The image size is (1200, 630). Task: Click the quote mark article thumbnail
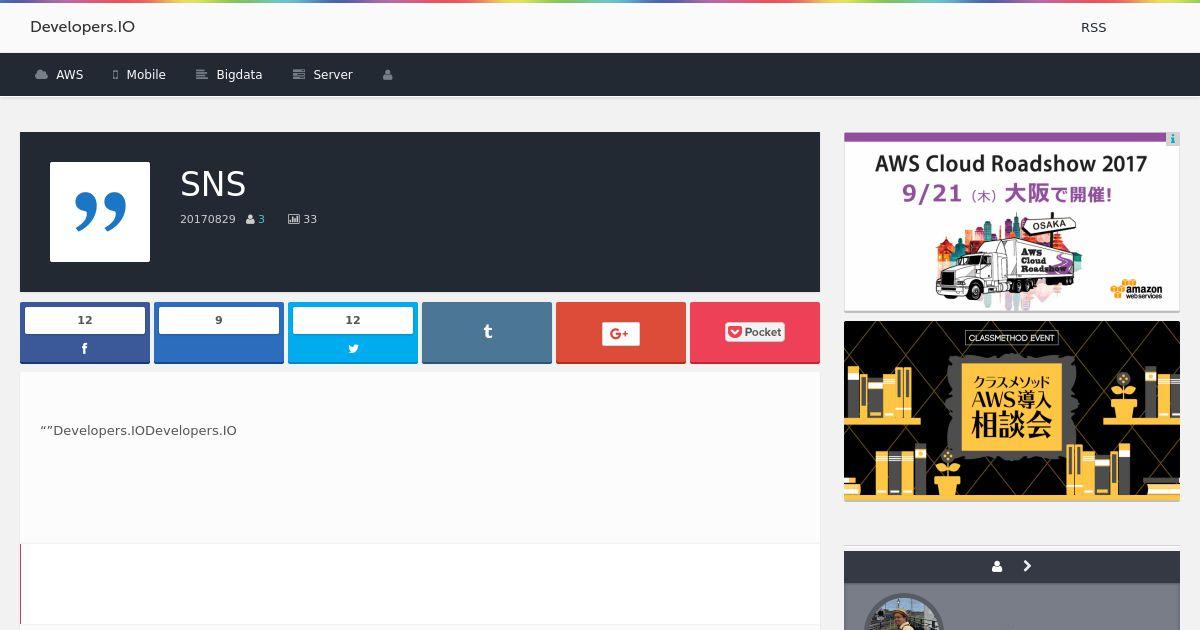(x=100, y=212)
